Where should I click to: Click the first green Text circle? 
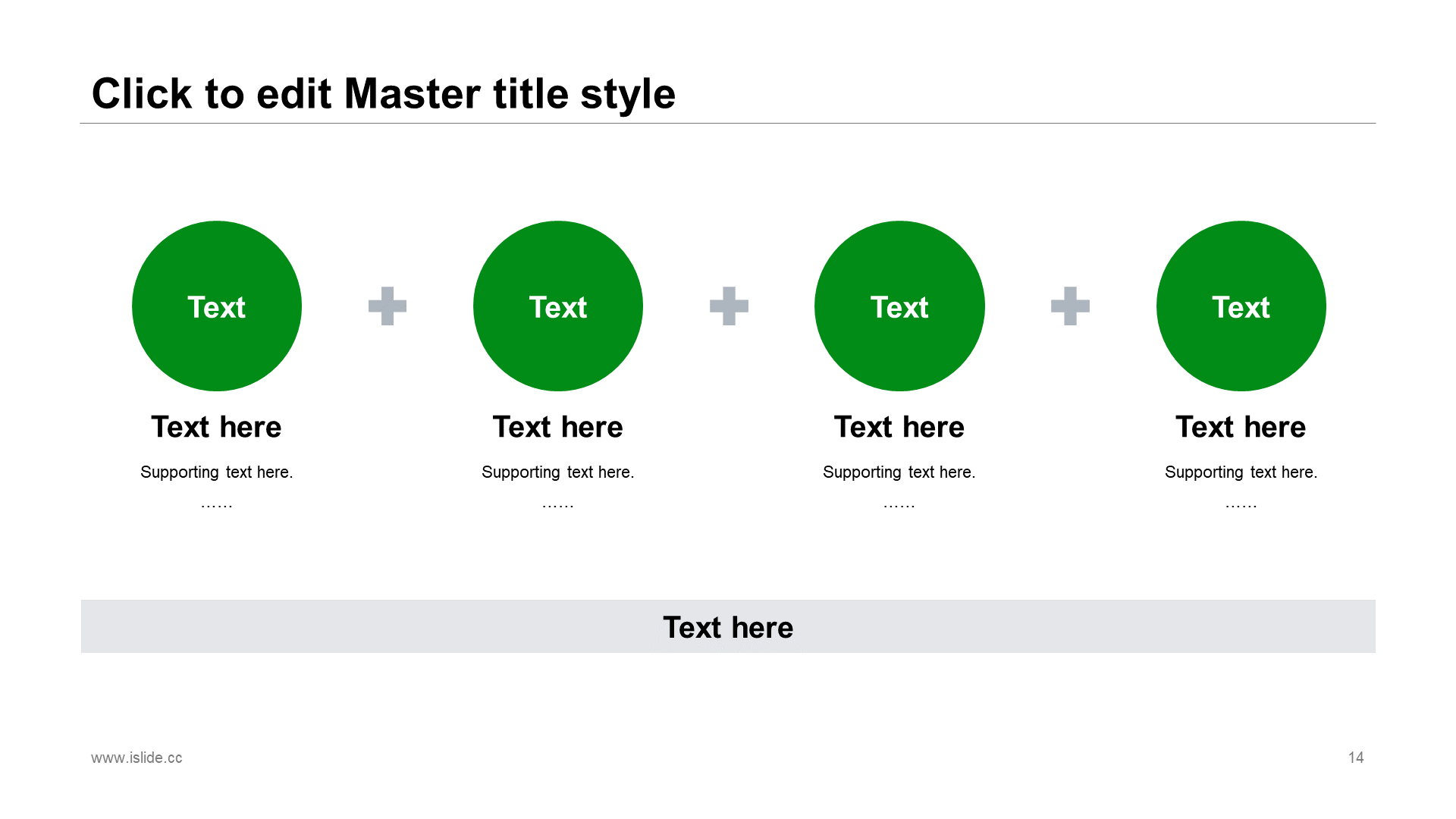[217, 306]
